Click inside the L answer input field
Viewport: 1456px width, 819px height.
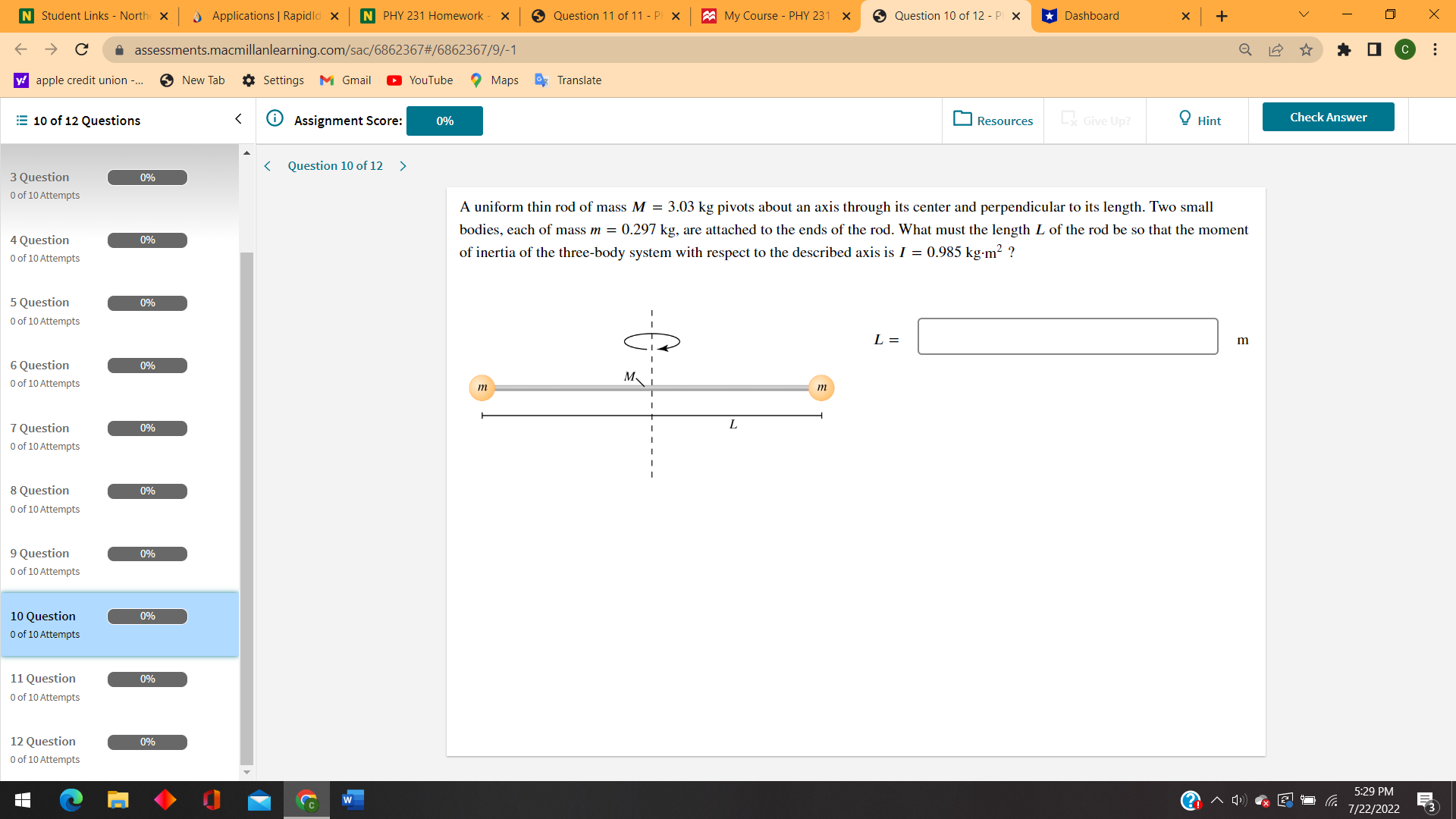tap(1067, 336)
